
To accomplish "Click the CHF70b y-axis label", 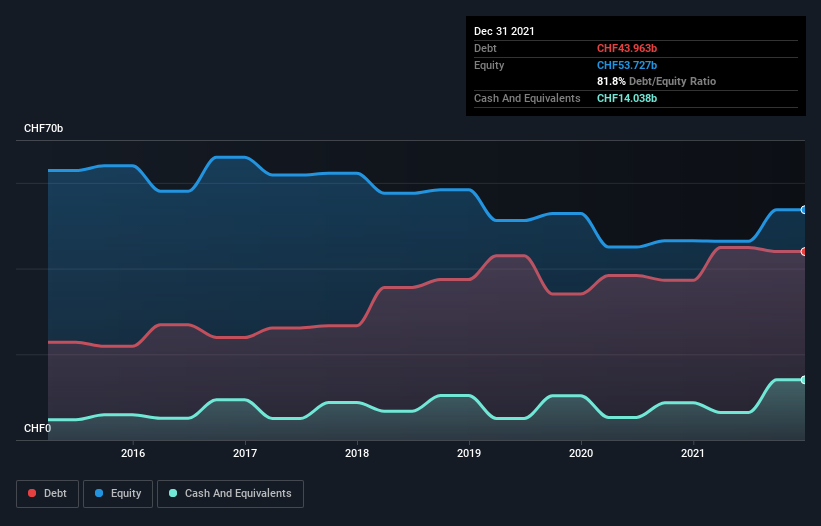I will tap(43, 128).
